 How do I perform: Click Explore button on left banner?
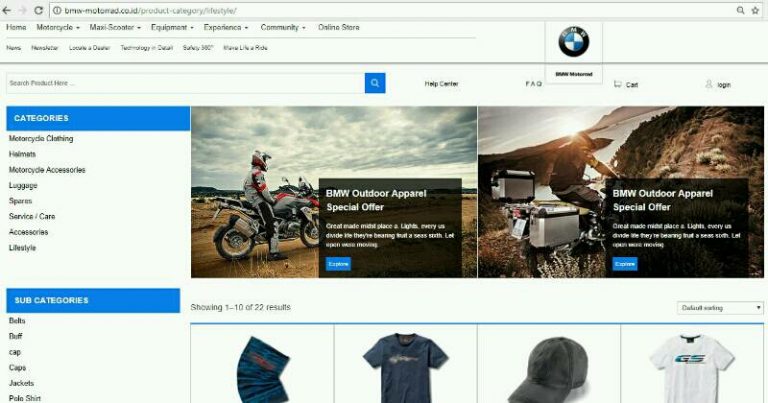[x=338, y=264]
